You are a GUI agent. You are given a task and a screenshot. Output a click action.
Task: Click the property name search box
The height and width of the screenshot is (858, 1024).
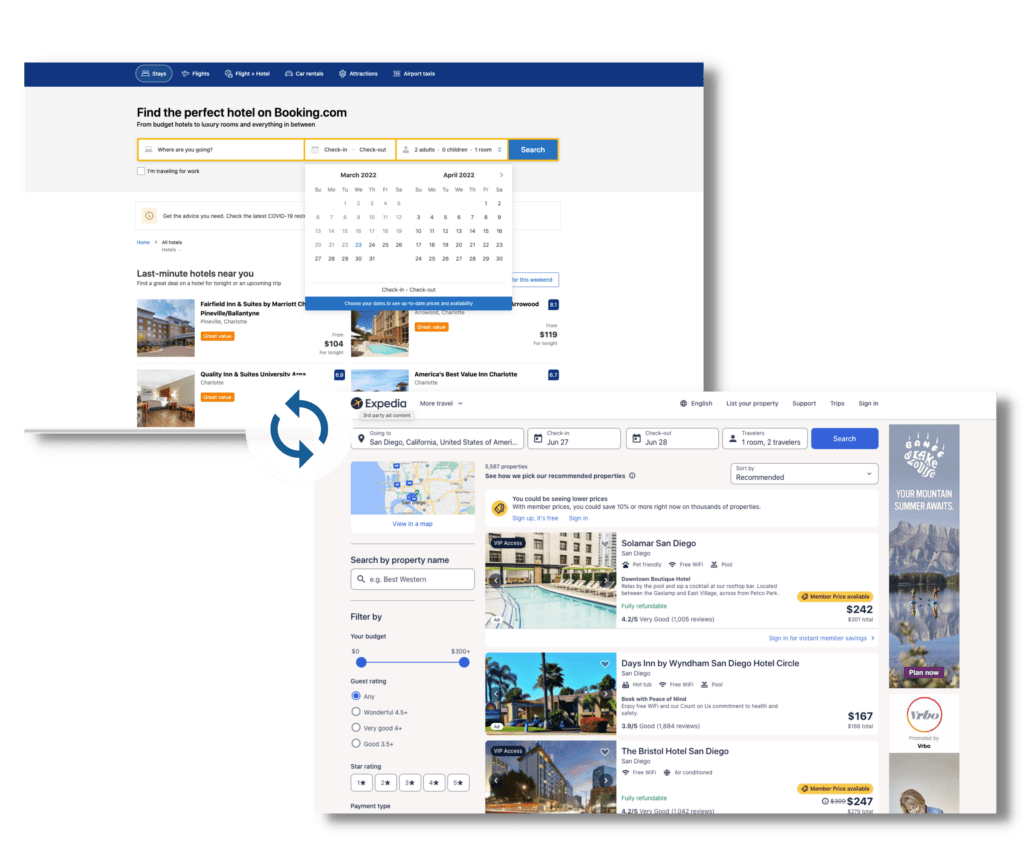[x=413, y=579]
